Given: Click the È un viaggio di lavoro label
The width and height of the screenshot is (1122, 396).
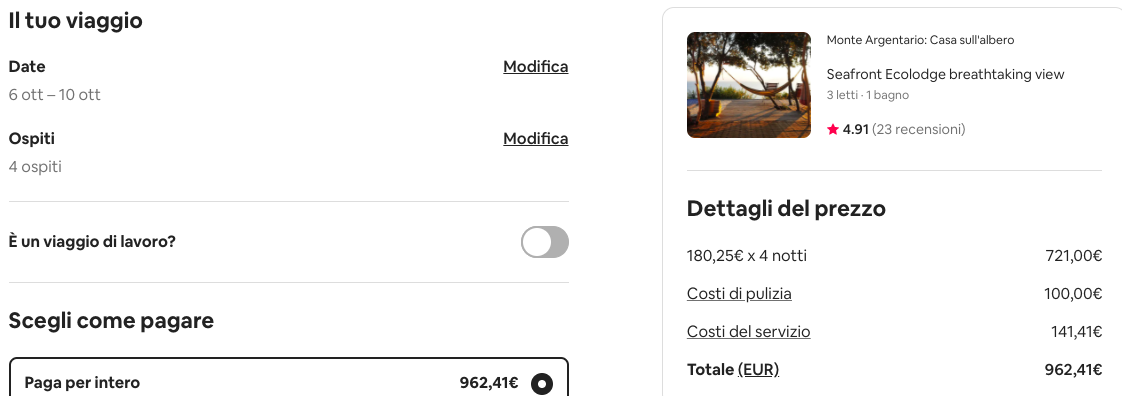Looking at the screenshot, I should [x=92, y=242].
